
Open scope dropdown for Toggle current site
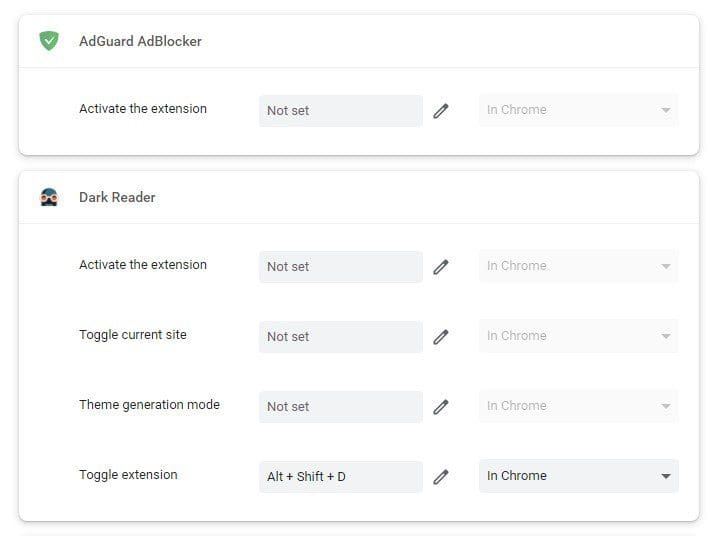click(x=579, y=336)
